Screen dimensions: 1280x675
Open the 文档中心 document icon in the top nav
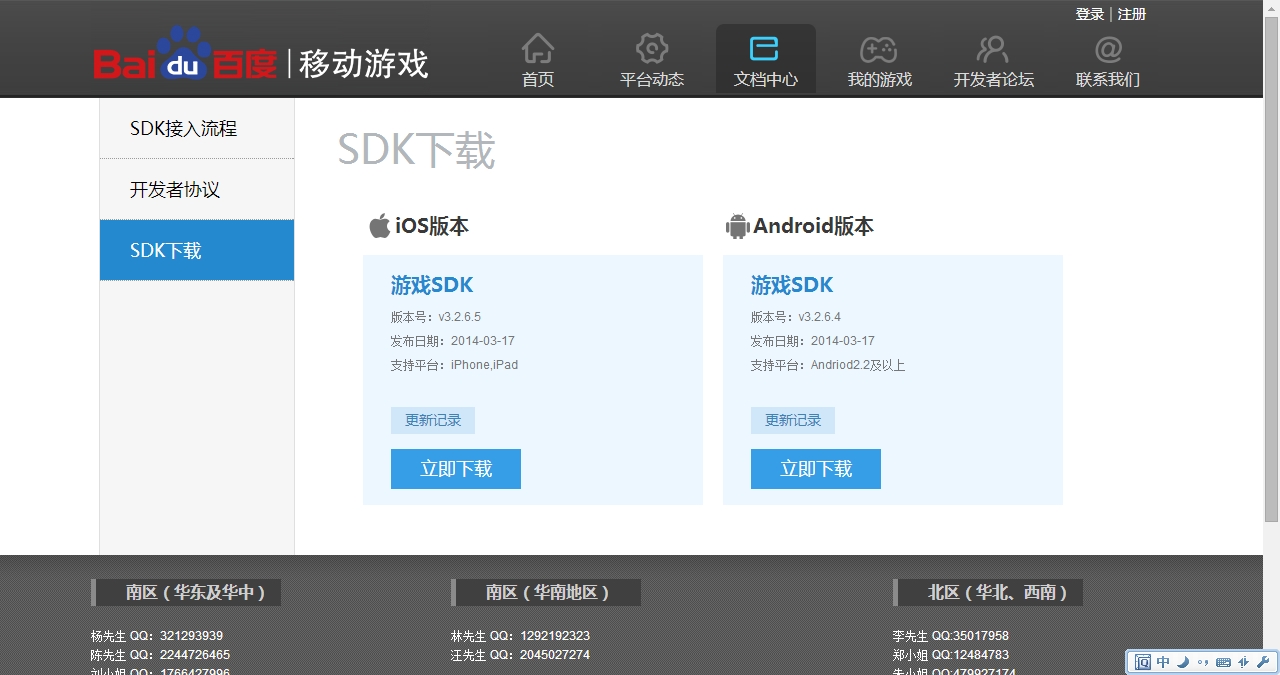click(765, 48)
